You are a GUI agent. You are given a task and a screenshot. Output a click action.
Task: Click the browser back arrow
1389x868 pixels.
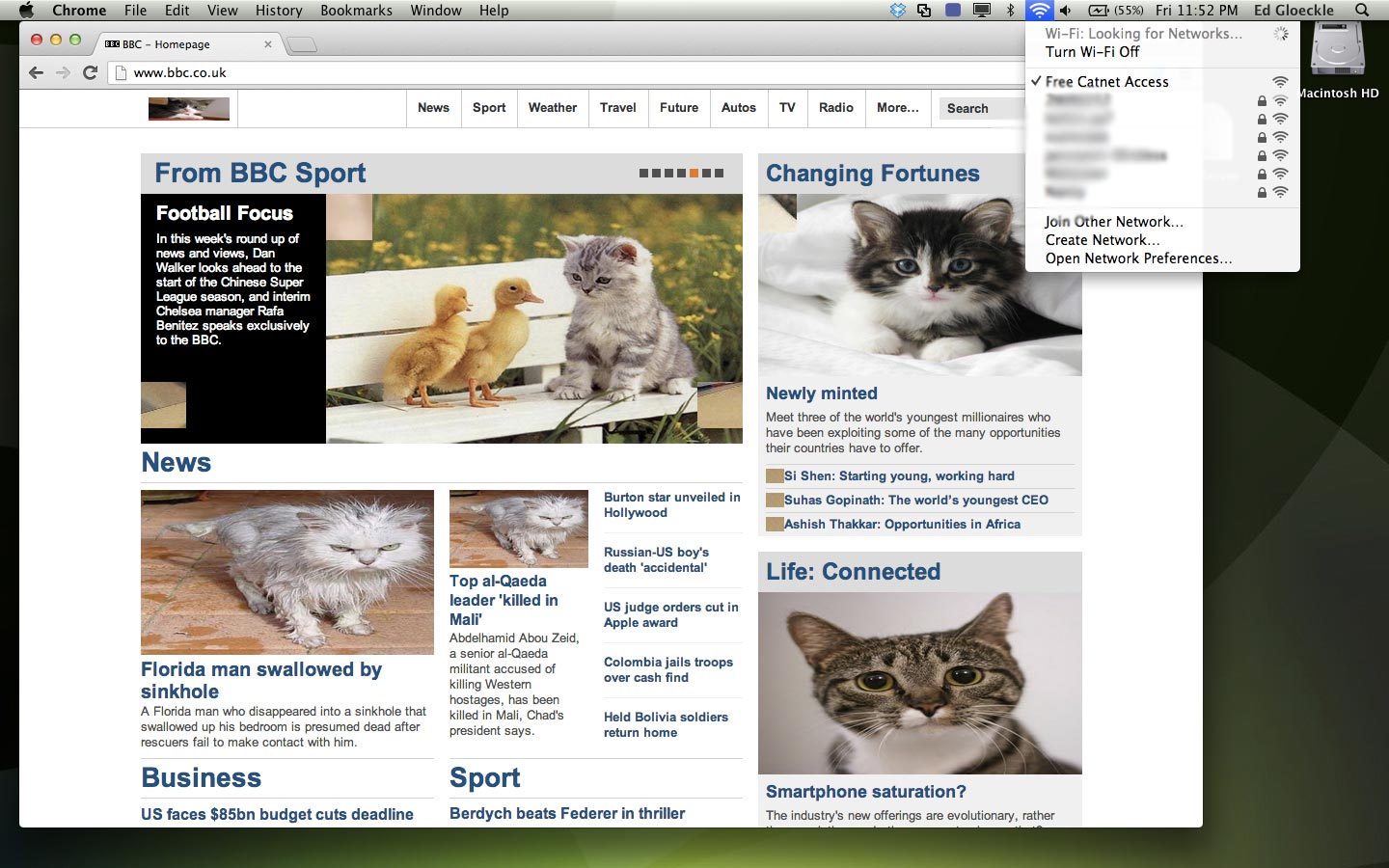coord(36,72)
